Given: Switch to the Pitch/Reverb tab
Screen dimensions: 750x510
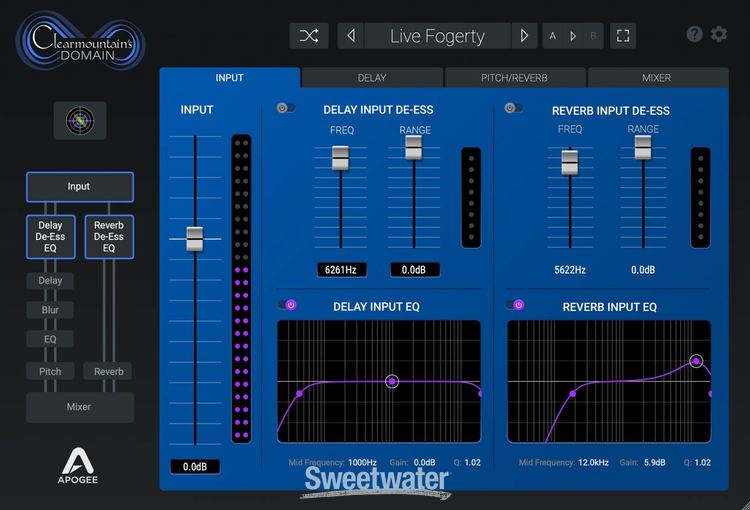Looking at the screenshot, I should [515, 77].
